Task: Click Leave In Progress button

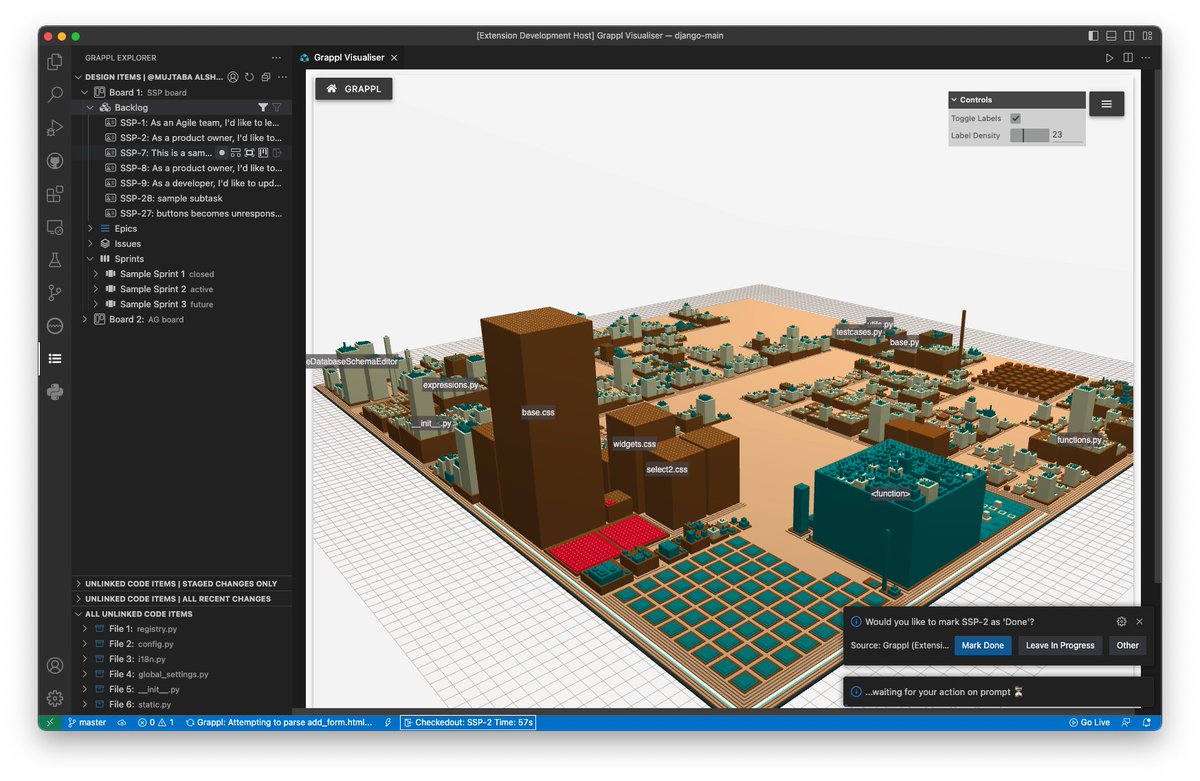Action: (1060, 645)
